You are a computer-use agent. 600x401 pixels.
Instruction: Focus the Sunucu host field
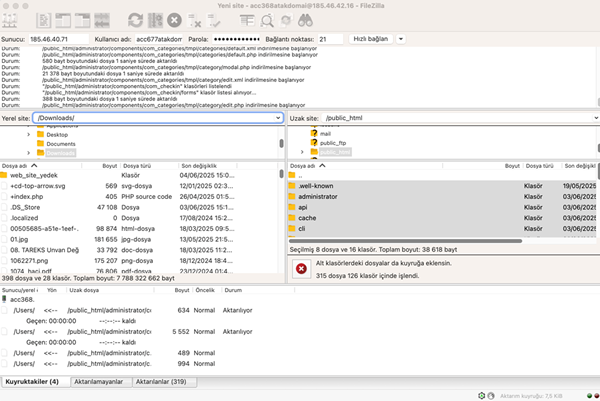(59, 39)
